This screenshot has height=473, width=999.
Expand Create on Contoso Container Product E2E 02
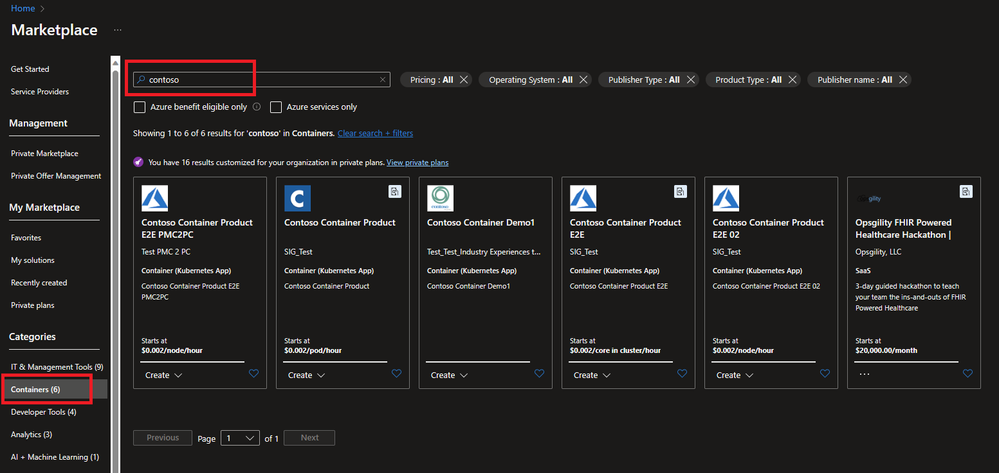pos(735,375)
